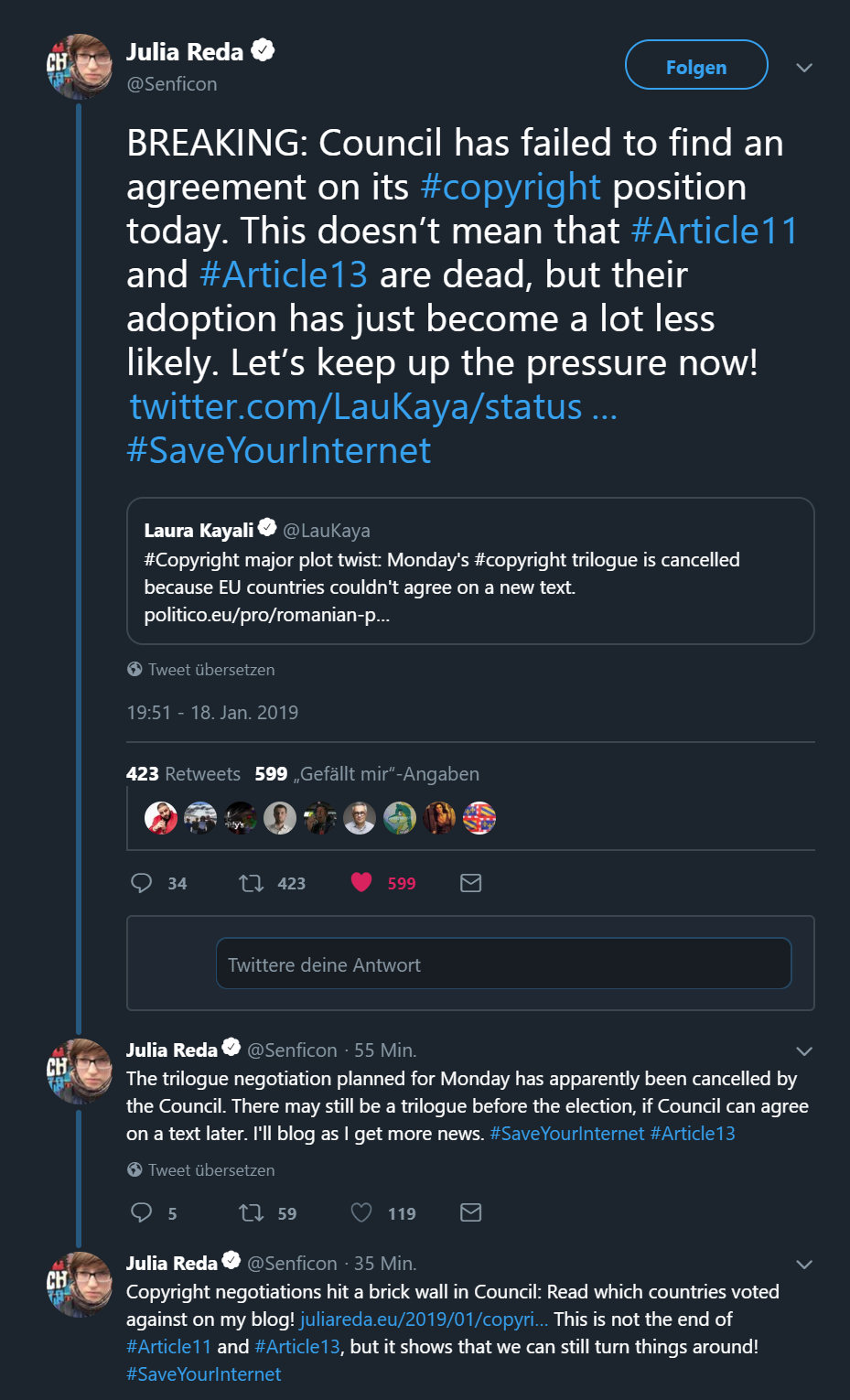
Task: Open main tweet options chevron next to Folgen
Action: pyautogui.click(x=804, y=68)
